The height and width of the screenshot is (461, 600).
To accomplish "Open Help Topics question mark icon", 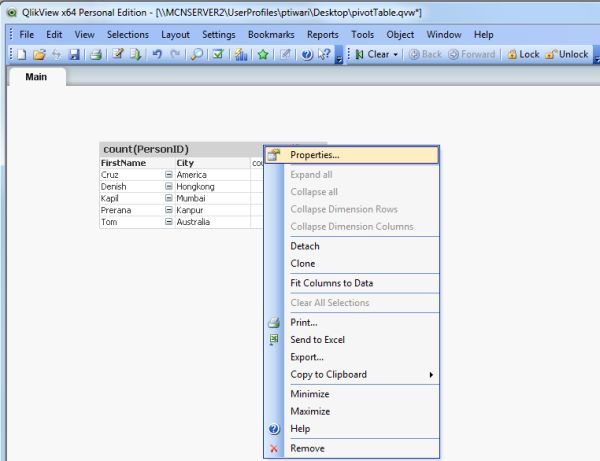I will [x=307, y=55].
